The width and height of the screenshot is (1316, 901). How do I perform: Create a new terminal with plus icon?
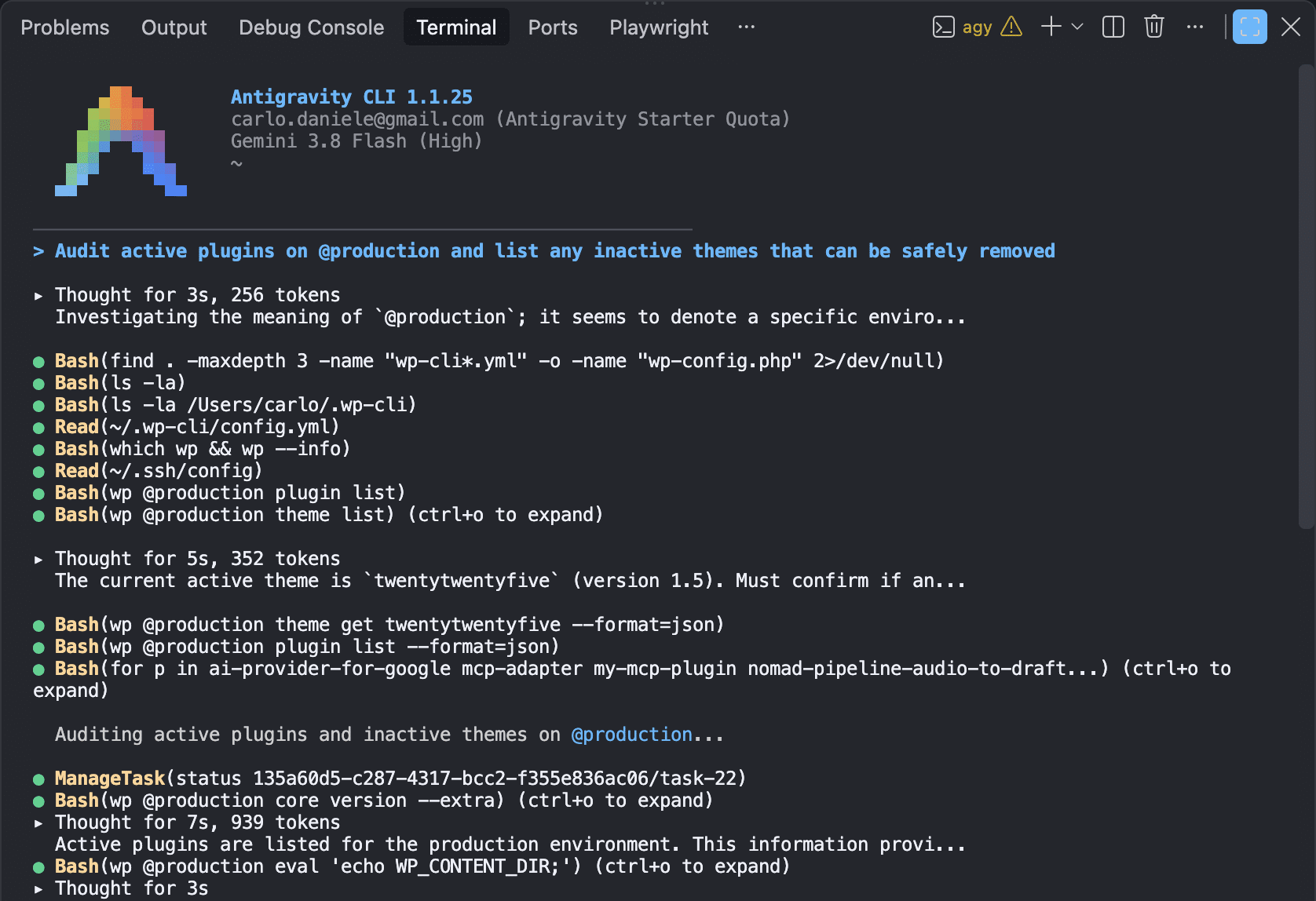coord(1051,27)
